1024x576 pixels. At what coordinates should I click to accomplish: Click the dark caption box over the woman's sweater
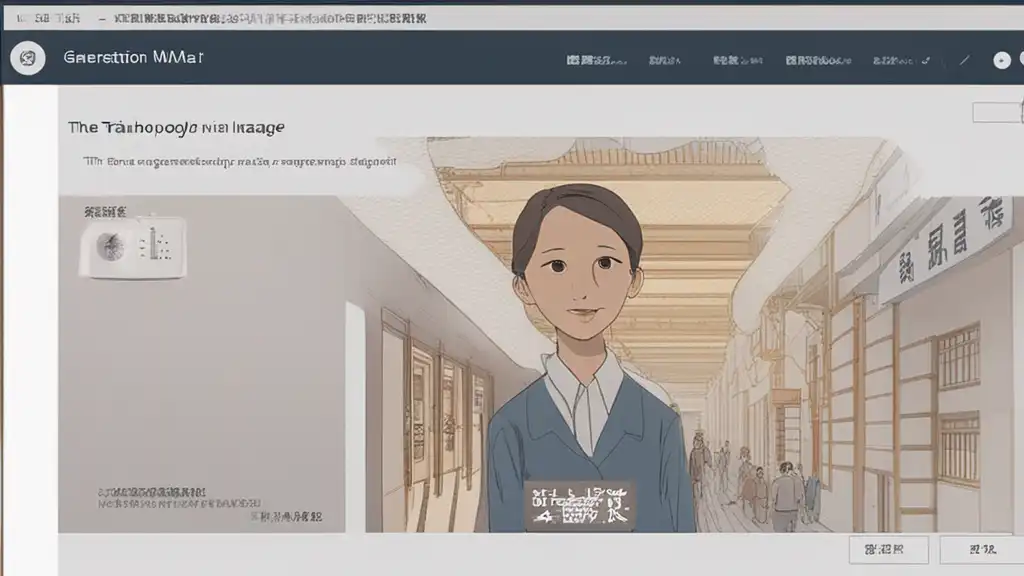580,506
